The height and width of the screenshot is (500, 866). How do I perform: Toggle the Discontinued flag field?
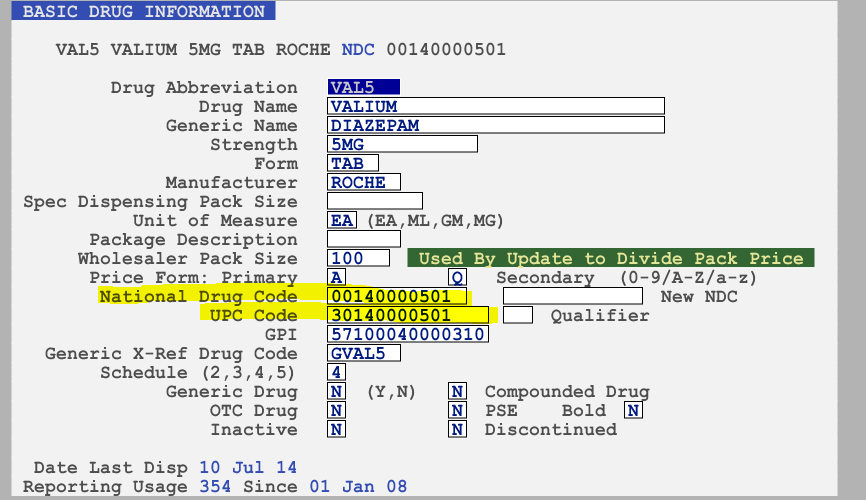point(457,429)
